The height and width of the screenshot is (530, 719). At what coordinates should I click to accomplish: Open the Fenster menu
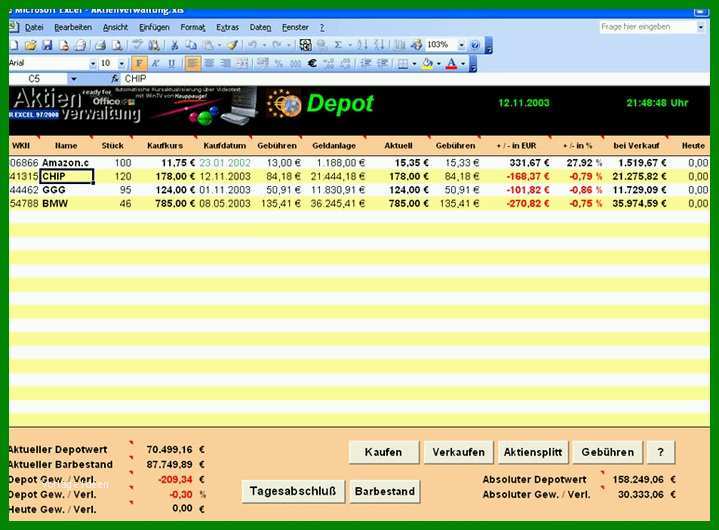pos(295,28)
